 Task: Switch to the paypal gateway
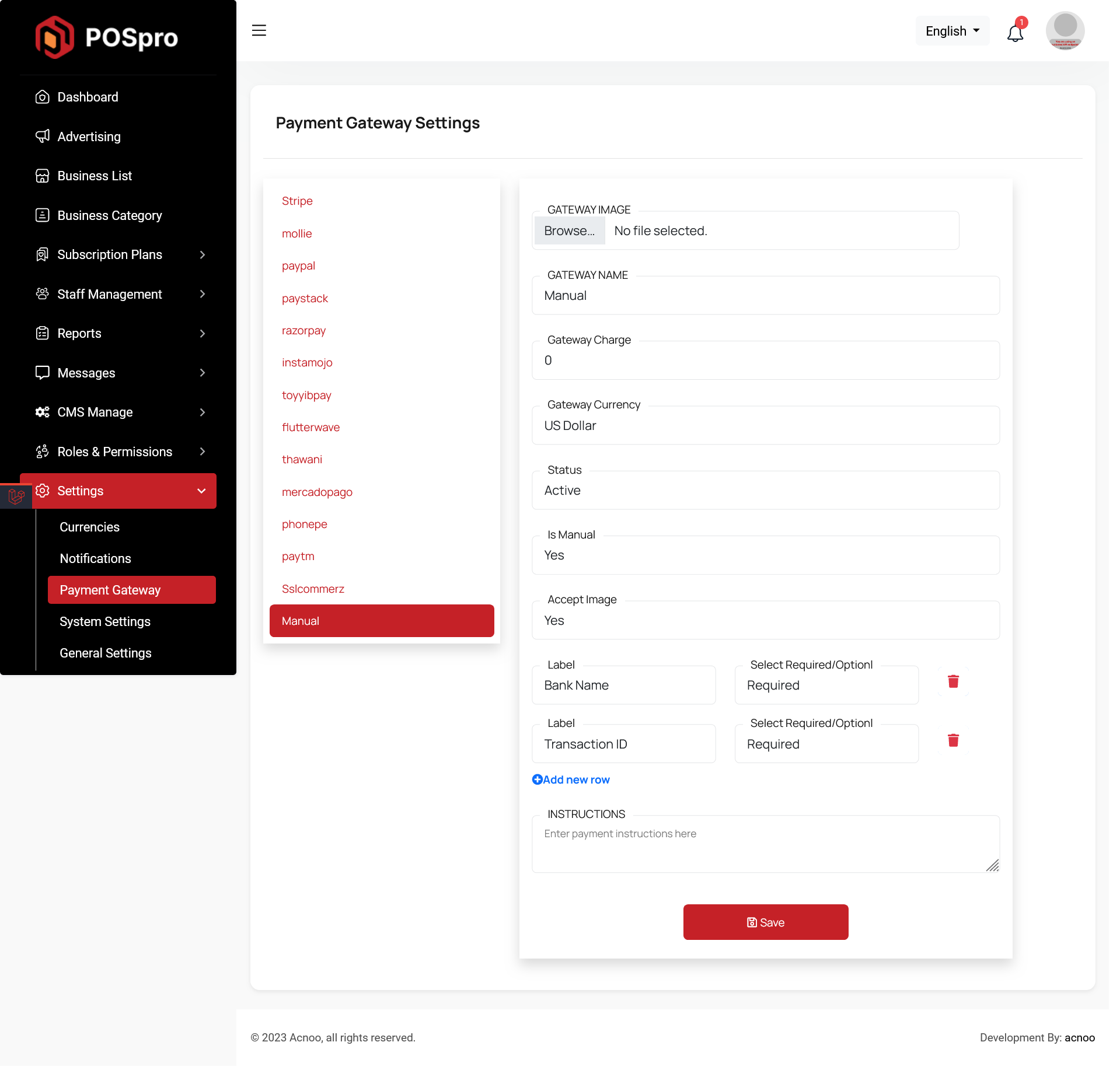pyautogui.click(x=298, y=266)
